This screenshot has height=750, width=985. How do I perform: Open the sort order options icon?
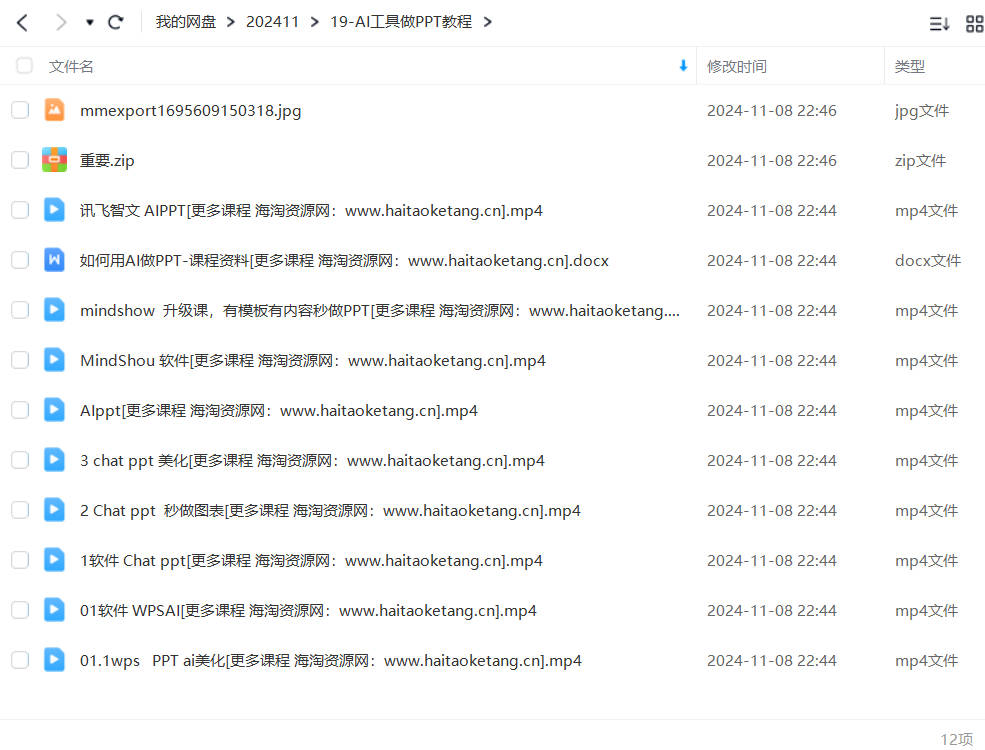click(x=939, y=24)
